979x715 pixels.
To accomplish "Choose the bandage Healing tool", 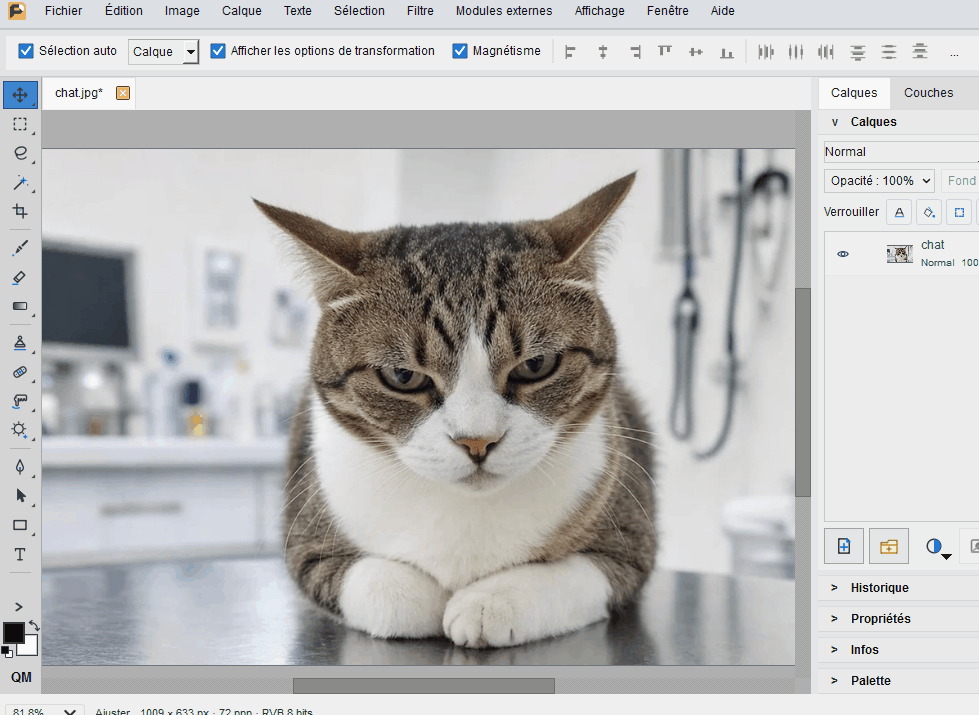I will tap(20, 372).
